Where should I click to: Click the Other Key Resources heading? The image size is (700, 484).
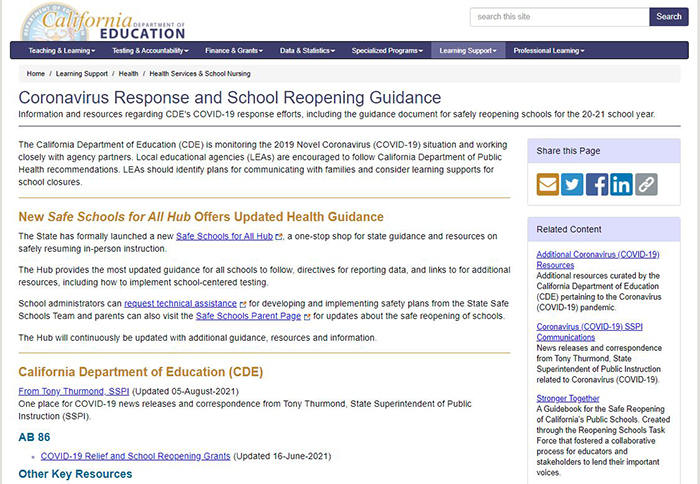75,474
